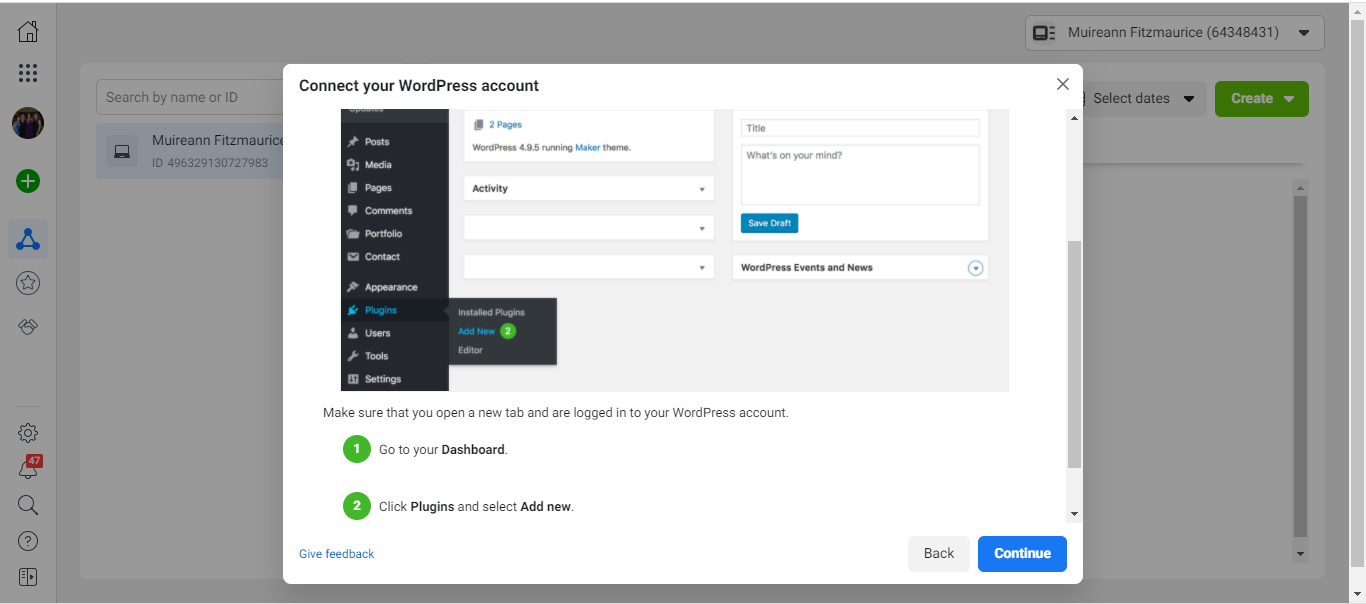Viewport: 1366px width, 604px height.
Task: Open the Give feedback link
Action: (337, 554)
